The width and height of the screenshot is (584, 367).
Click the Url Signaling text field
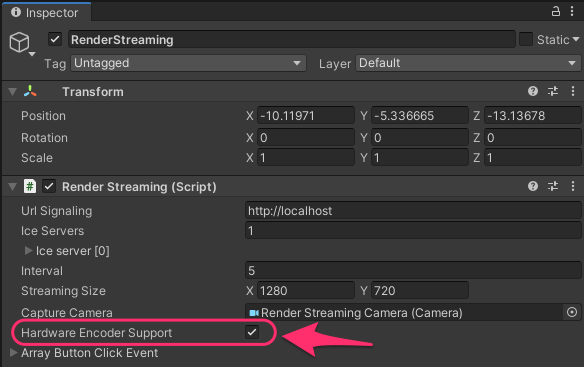pos(413,211)
